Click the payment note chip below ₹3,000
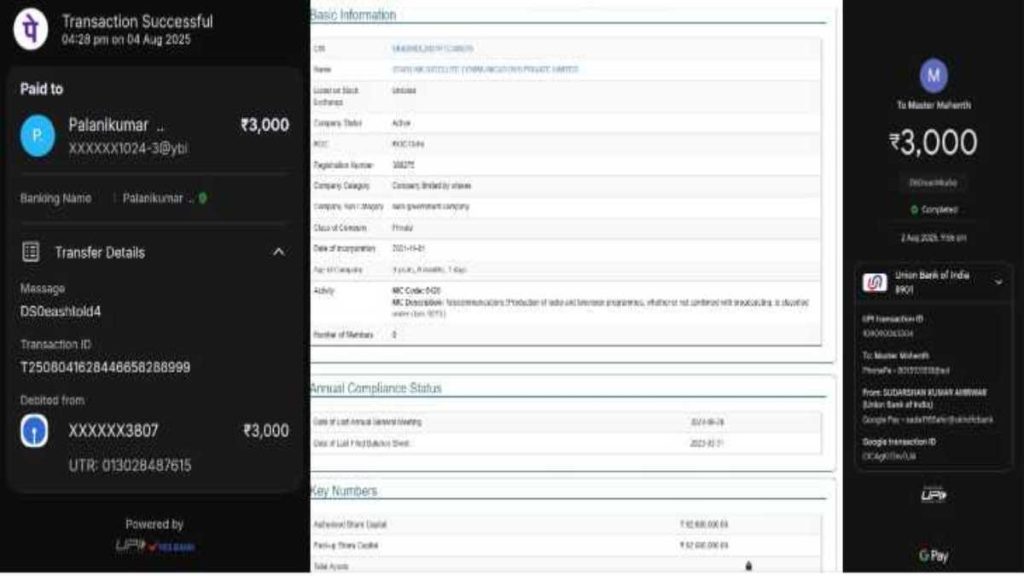 click(933, 183)
